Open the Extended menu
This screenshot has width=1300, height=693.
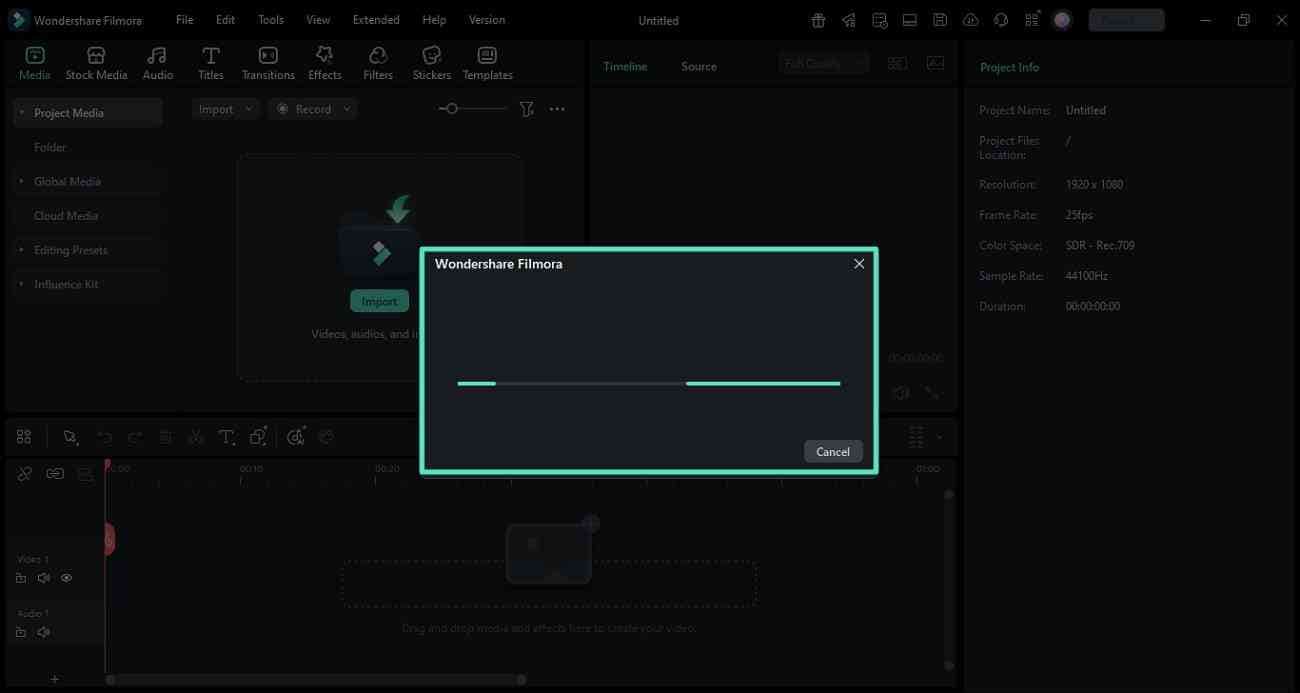coord(376,20)
